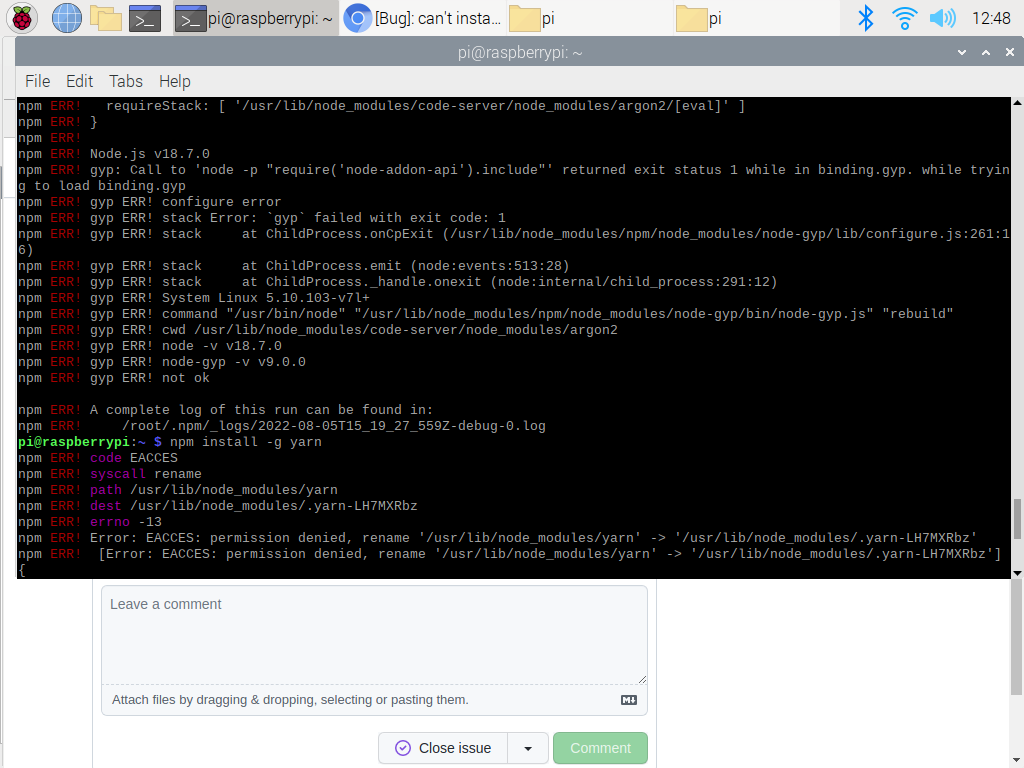
Task: Click the 'code EACCES' error line
Action: pos(134,458)
